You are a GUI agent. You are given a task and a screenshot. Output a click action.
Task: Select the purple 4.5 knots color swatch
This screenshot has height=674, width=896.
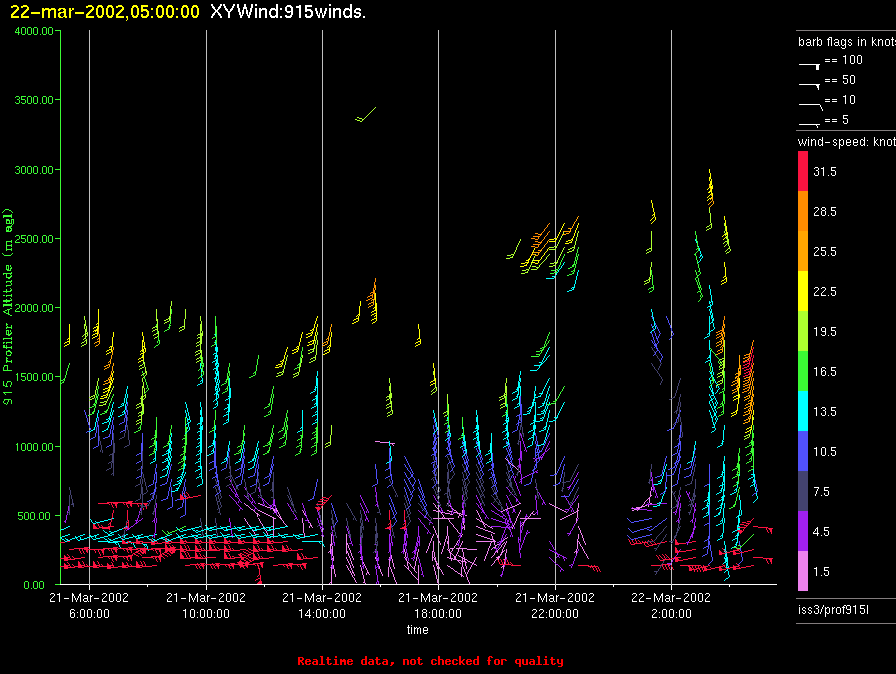tap(802, 531)
